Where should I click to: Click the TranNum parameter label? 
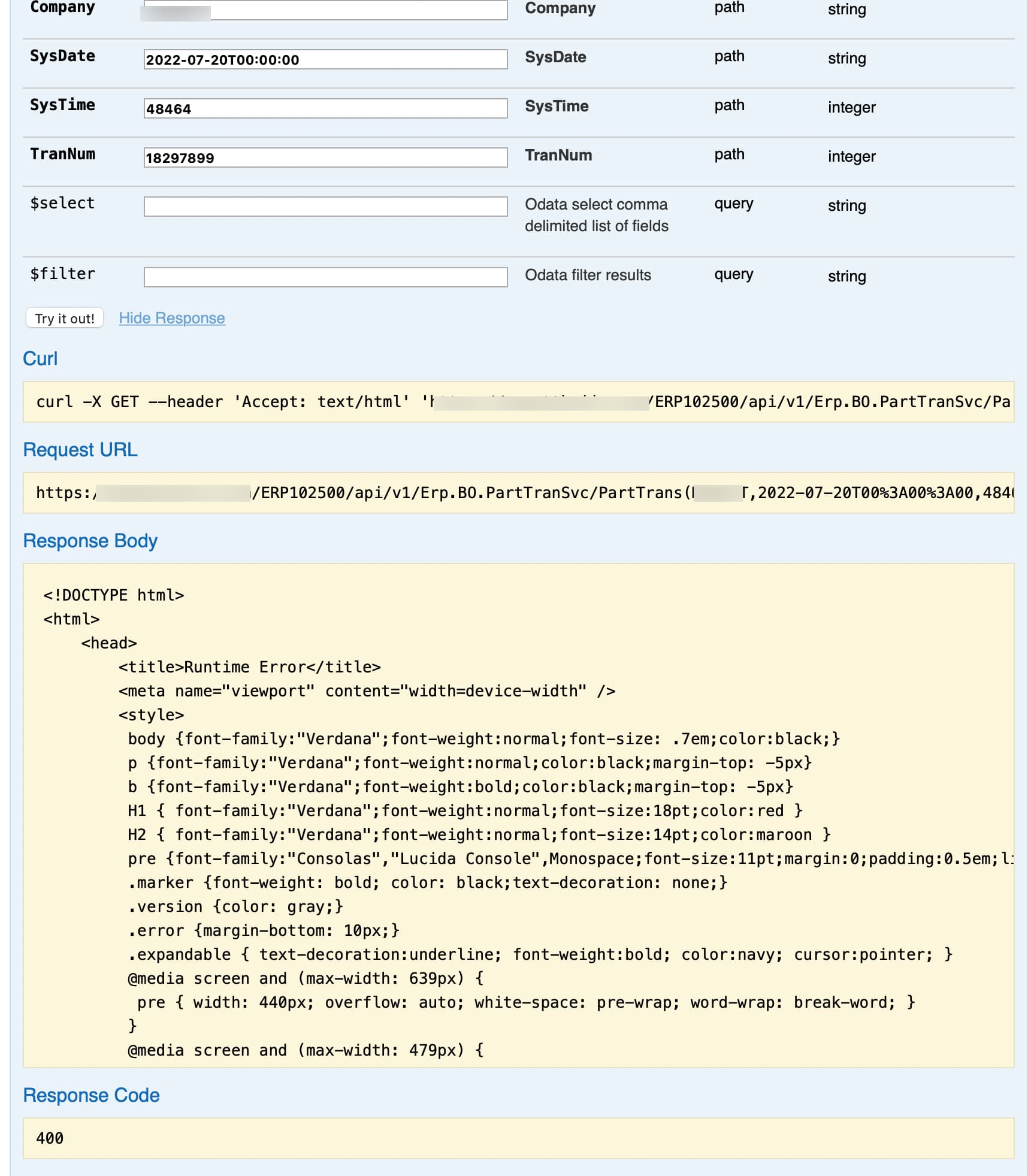point(62,154)
